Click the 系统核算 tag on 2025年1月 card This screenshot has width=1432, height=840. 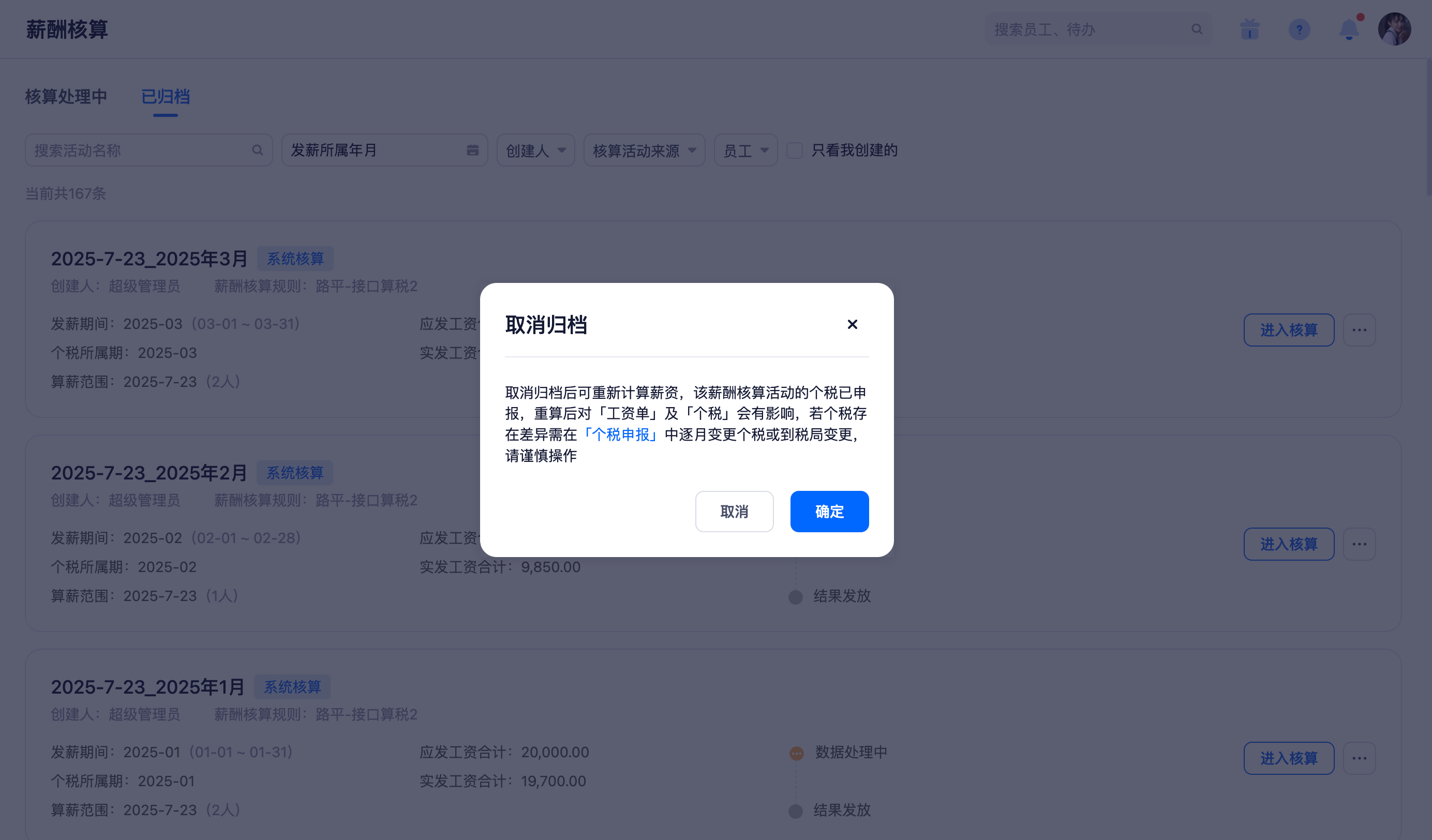coord(292,687)
